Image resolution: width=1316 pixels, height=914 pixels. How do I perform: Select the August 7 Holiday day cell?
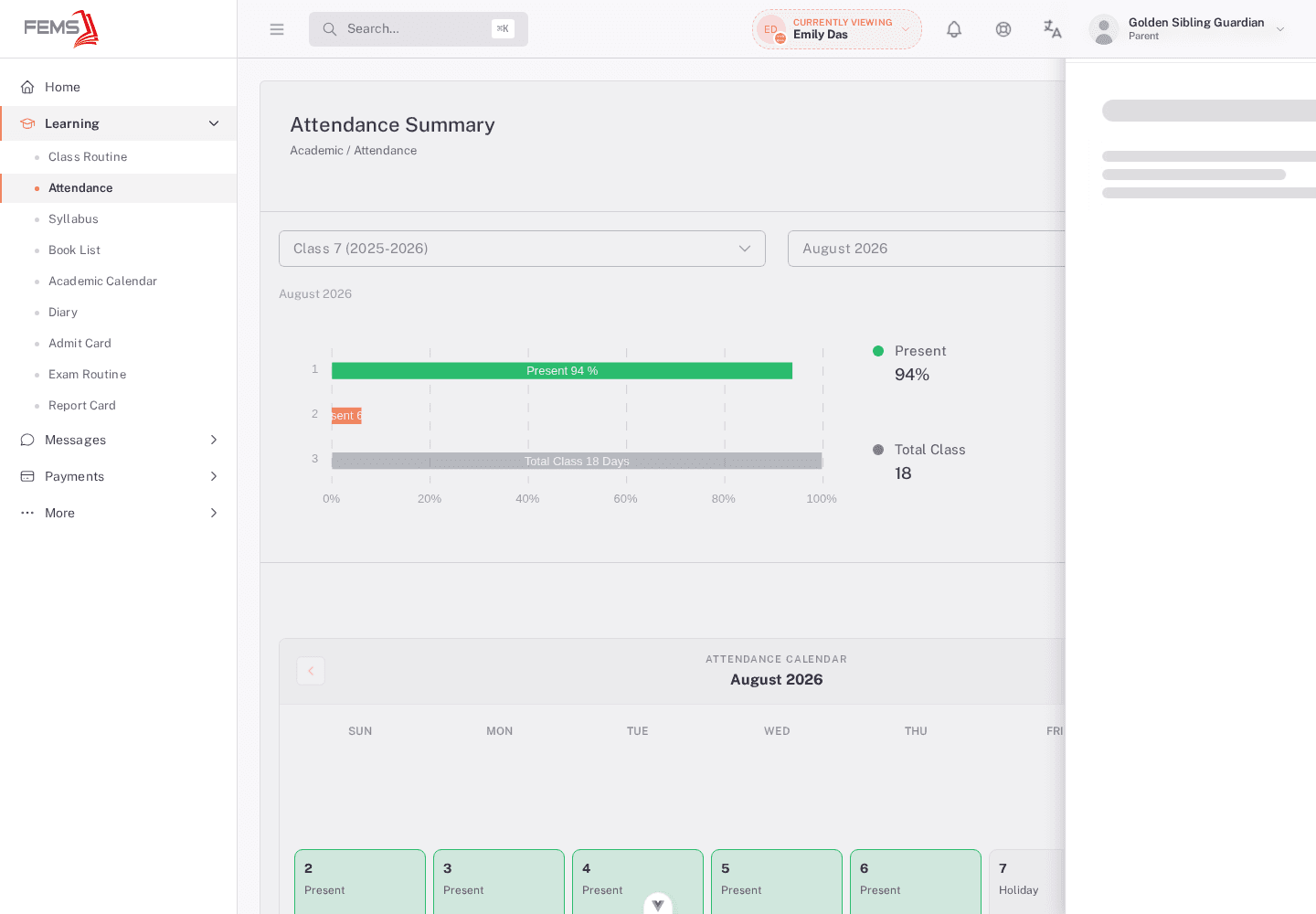click(x=1027, y=881)
